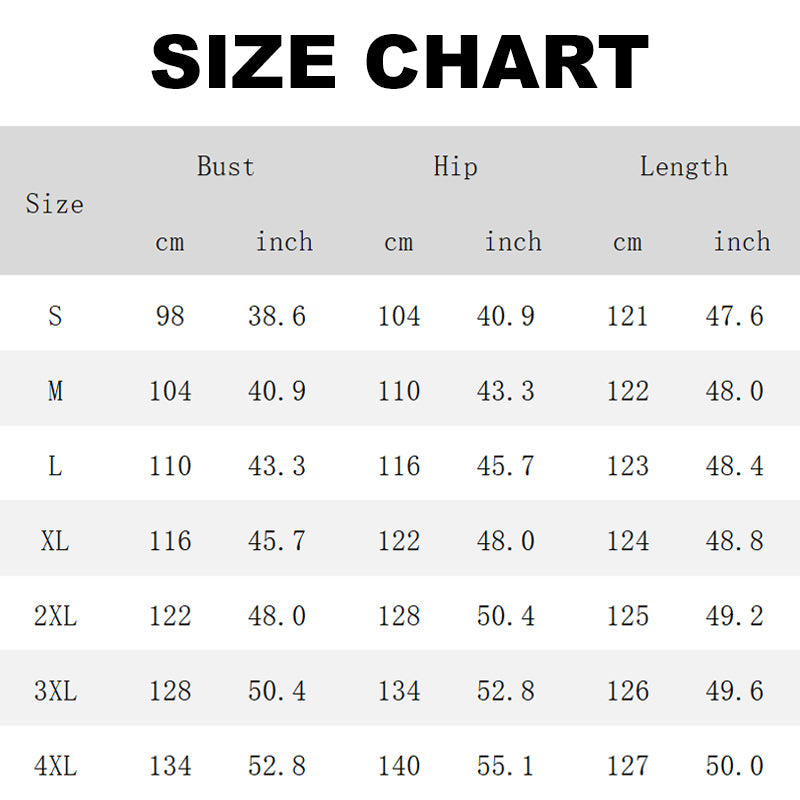800x800 pixels.
Task: Click the 49.2 inch length value
Action: pyautogui.click(x=735, y=616)
